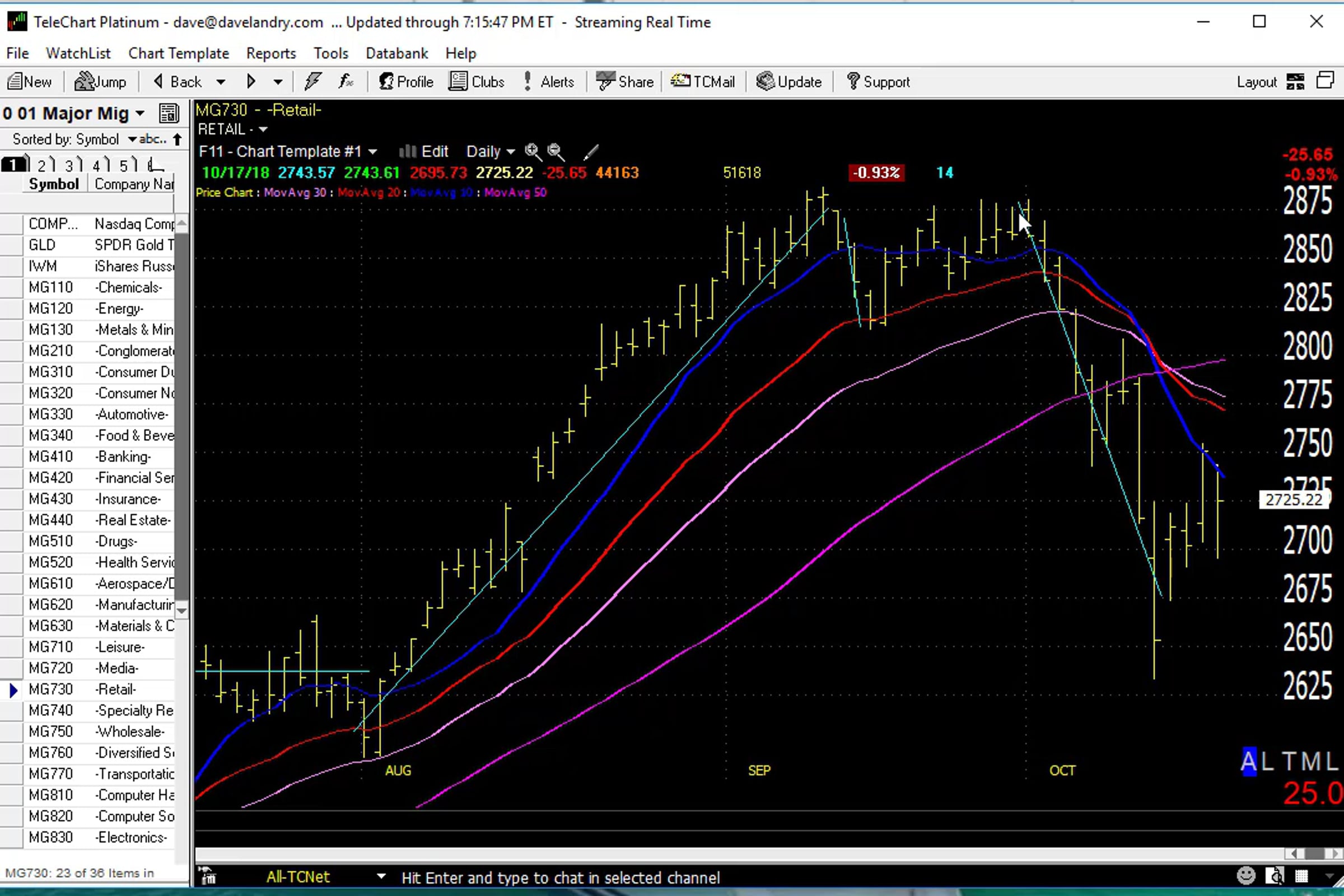Open the Clubs tool
The height and width of the screenshot is (896, 1344).
pos(477,82)
